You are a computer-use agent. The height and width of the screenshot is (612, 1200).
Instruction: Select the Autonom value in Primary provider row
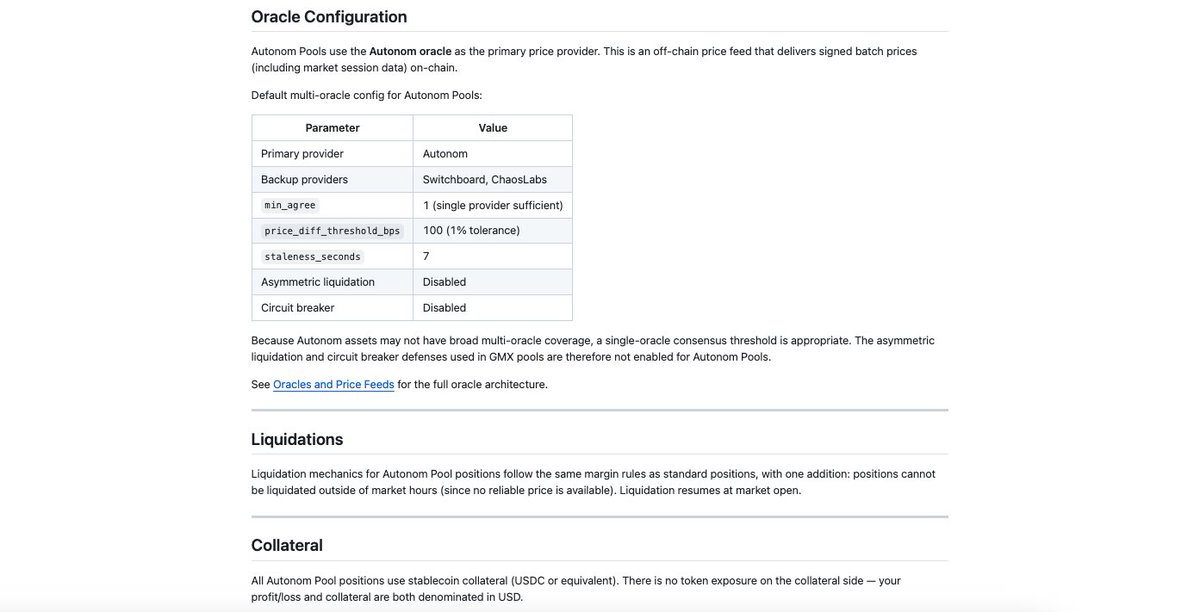445,154
